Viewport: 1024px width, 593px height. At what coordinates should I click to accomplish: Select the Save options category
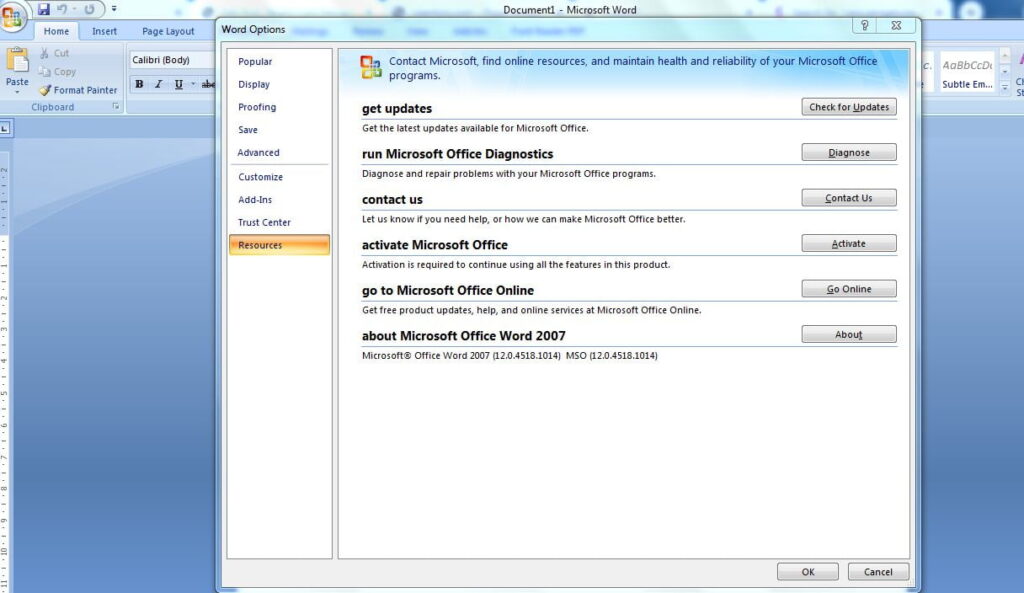[x=280, y=130]
